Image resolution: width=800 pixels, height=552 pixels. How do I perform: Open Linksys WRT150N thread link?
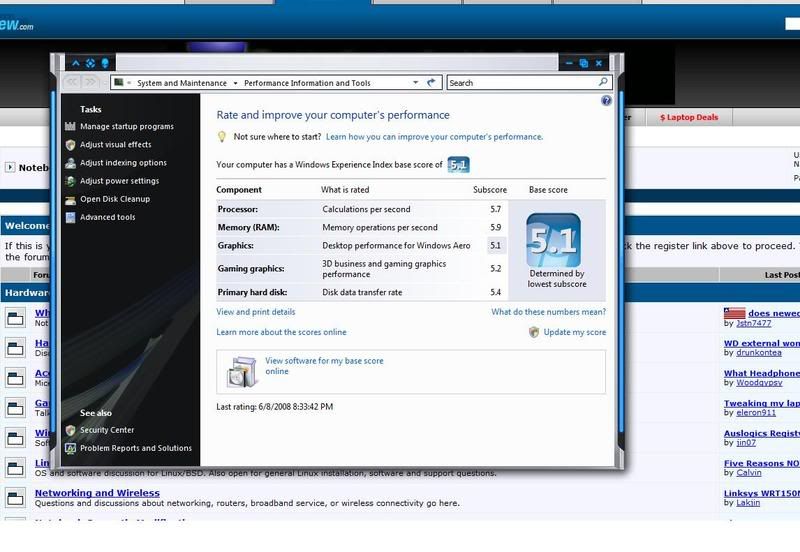(x=761, y=493)
